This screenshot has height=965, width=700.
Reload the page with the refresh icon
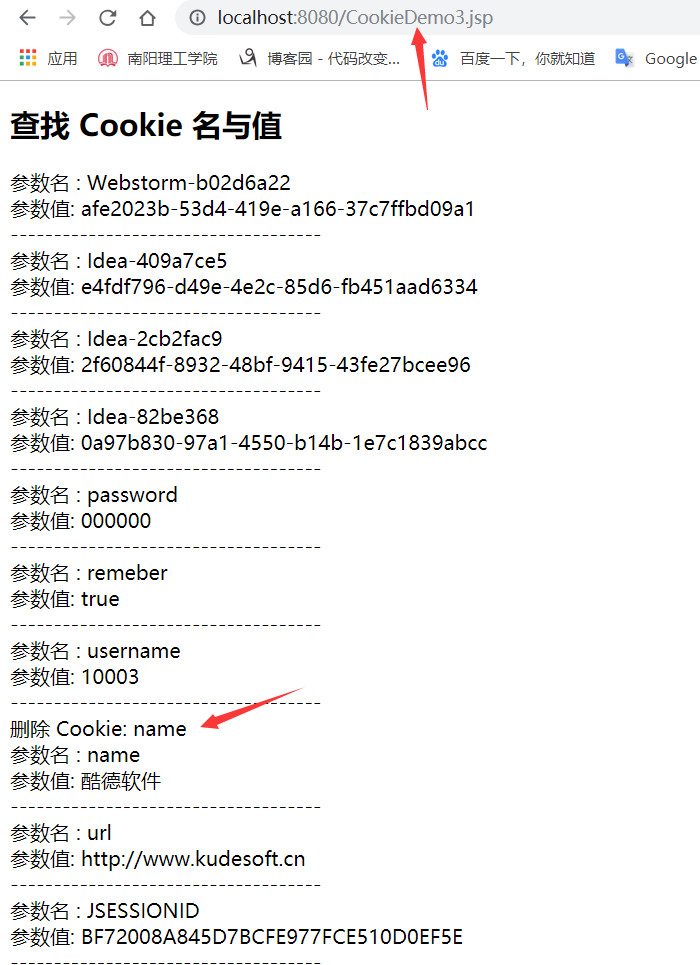tap(108, 18)
